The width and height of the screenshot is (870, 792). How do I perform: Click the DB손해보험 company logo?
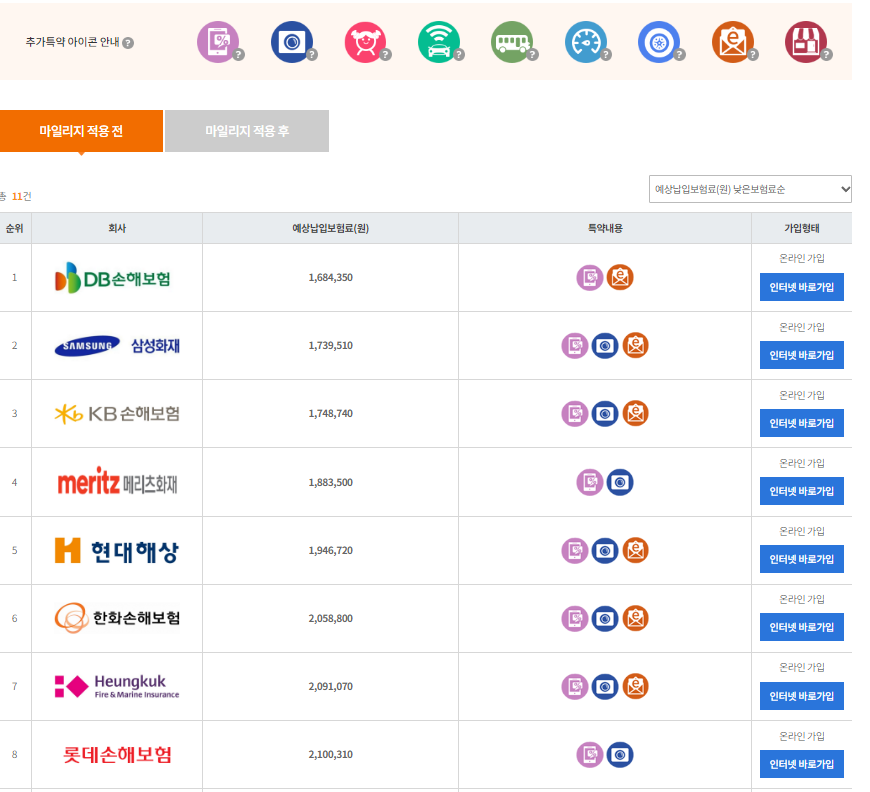[x=113, y=278]
